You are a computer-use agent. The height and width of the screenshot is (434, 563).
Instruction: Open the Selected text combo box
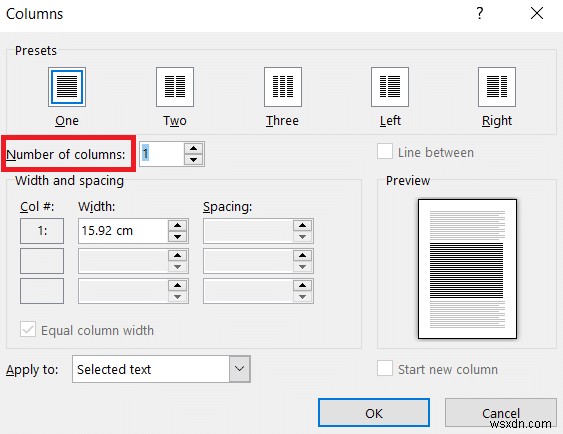click(x=161, y=369)
